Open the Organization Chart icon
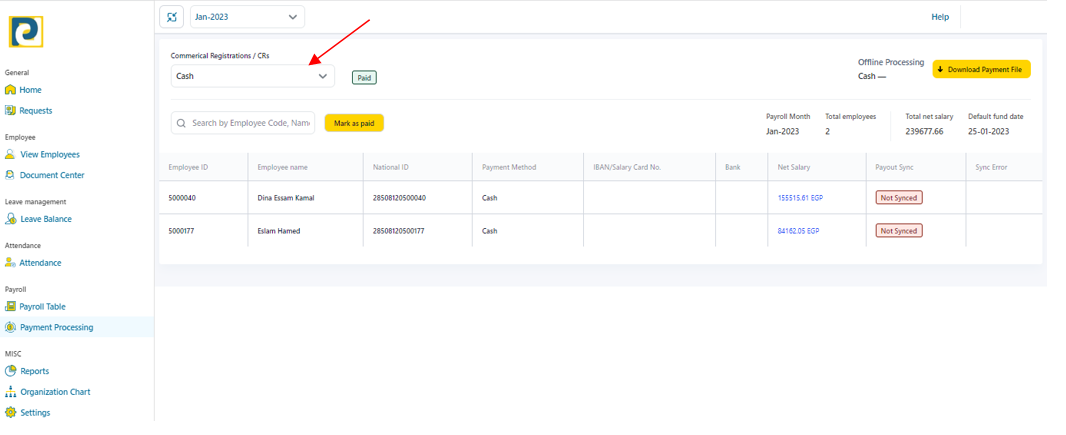1066x435 pixels. [x=10, y=392]
